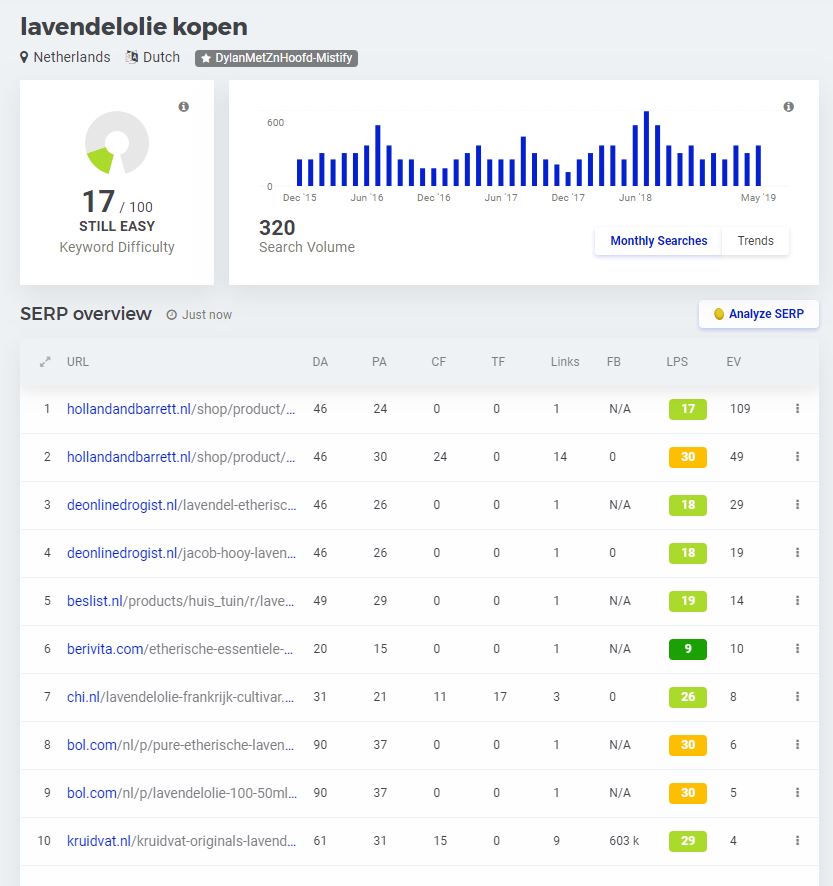Click tallest bar in search volume chart
833x886 pixels.
[x=646, y=148]
